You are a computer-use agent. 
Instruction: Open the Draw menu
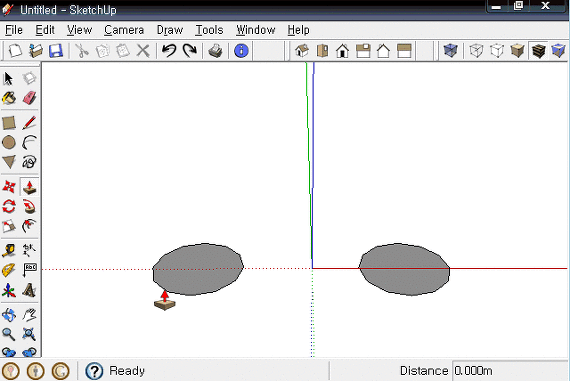coord(169,30)
